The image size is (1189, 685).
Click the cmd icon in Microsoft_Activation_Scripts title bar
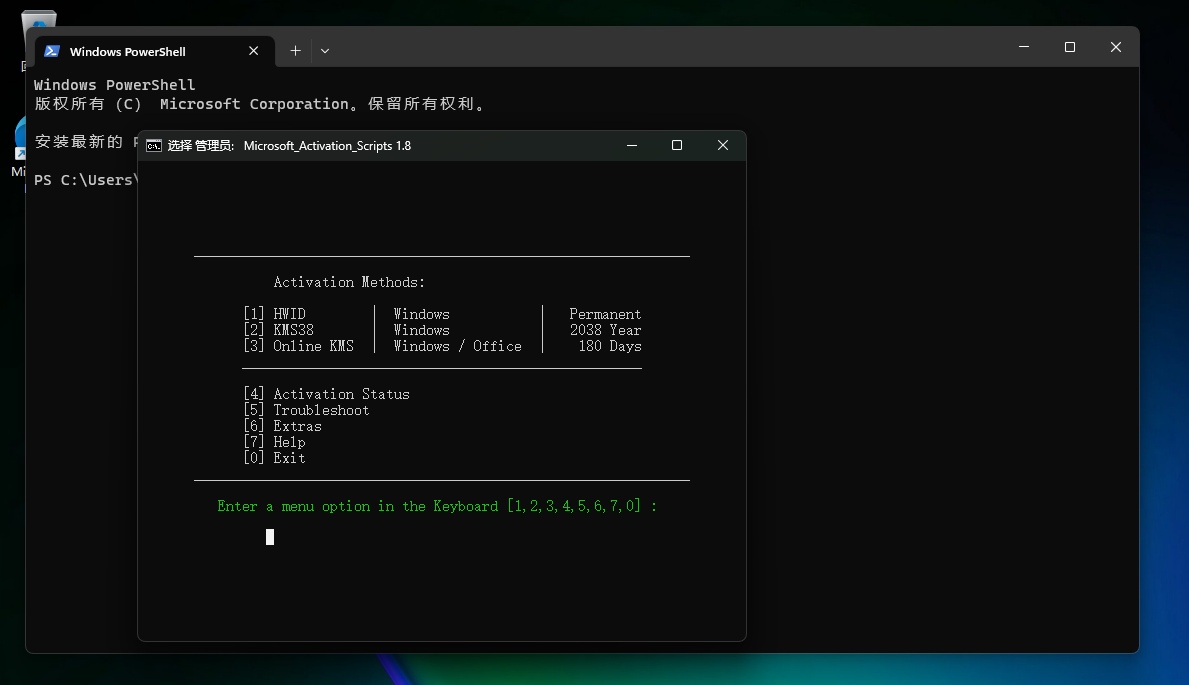(x=154, y=146)
